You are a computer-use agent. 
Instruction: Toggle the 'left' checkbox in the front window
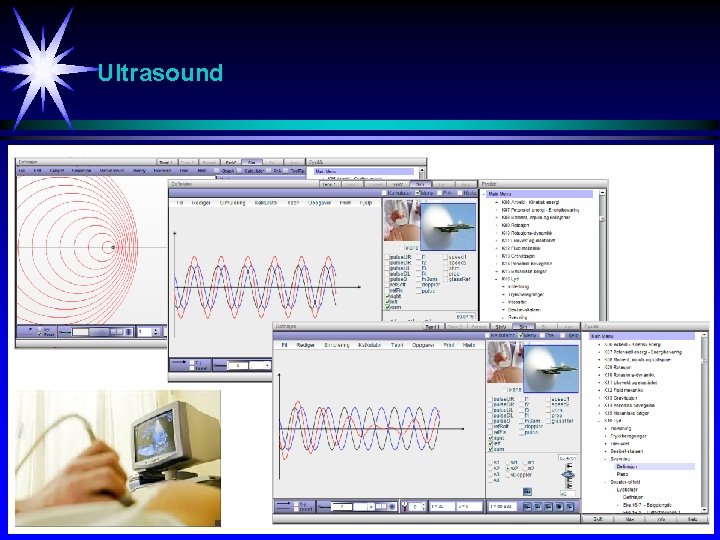click(x=490, y=444)
